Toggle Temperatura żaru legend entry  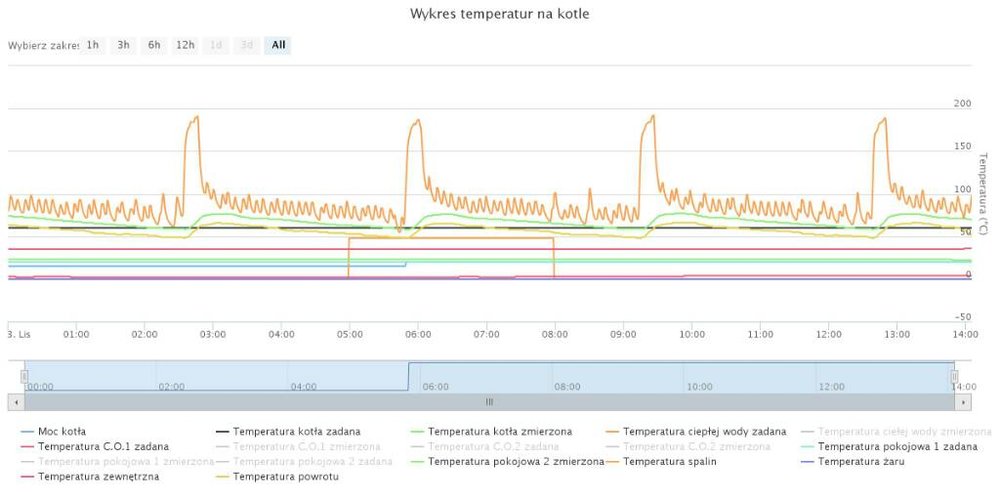[856, 461]
